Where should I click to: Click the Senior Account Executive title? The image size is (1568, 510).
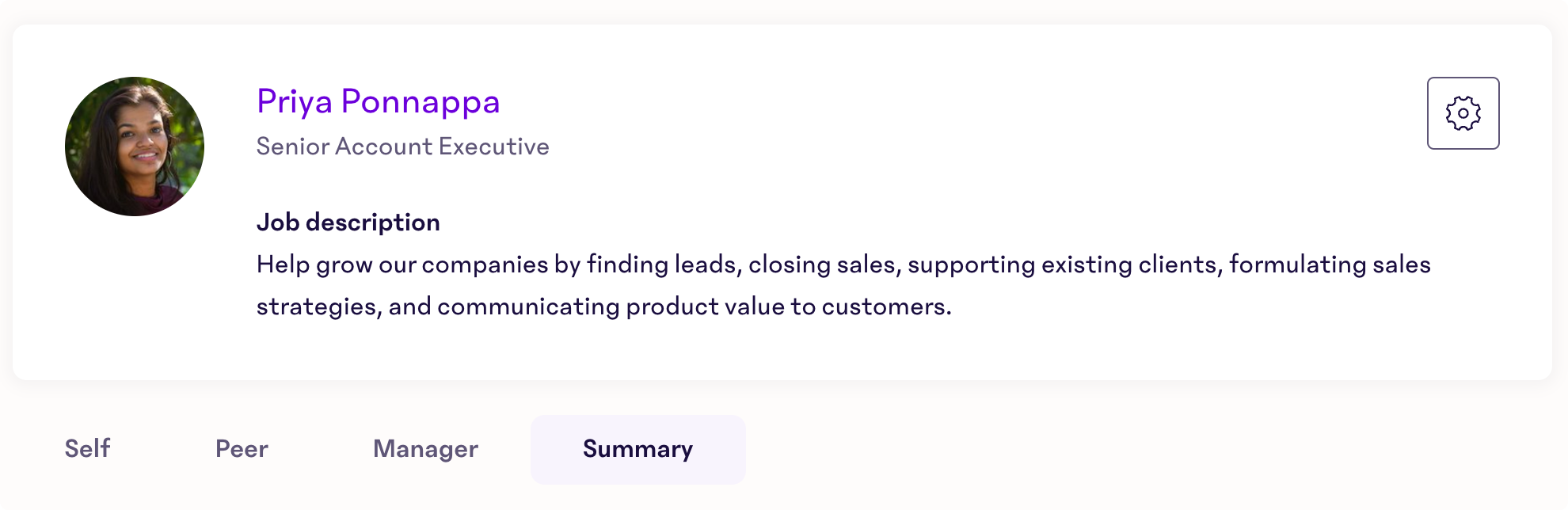click(403, 147)
